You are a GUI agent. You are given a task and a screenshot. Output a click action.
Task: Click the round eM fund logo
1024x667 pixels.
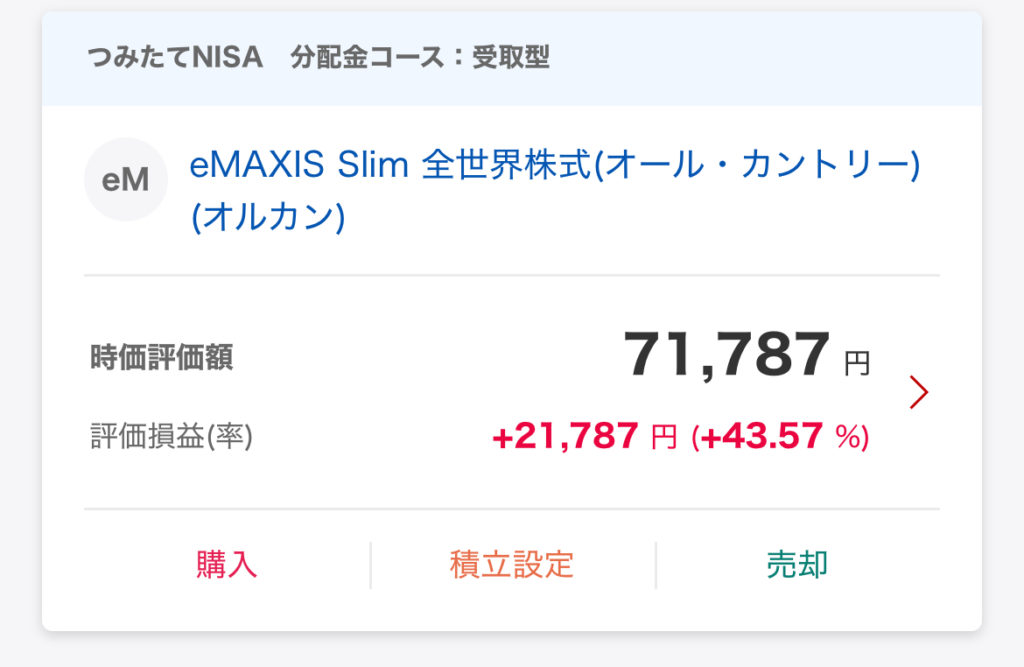[x=125, y=179]
